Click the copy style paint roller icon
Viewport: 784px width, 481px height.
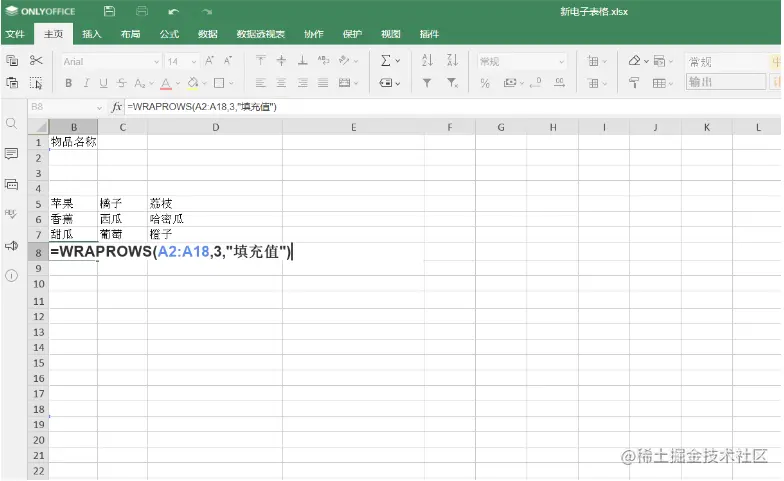[x=634, y=83]
